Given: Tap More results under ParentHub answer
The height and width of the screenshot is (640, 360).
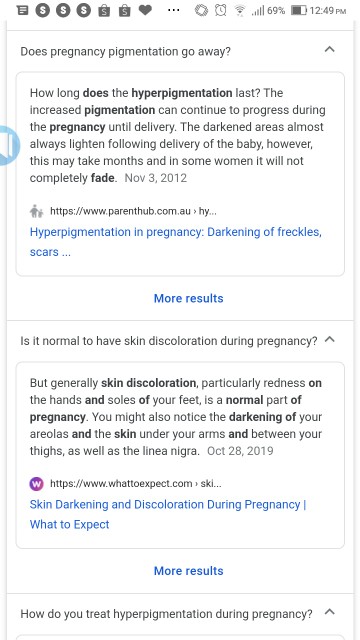Looking at the screenshot, I should tap(189, 298).
